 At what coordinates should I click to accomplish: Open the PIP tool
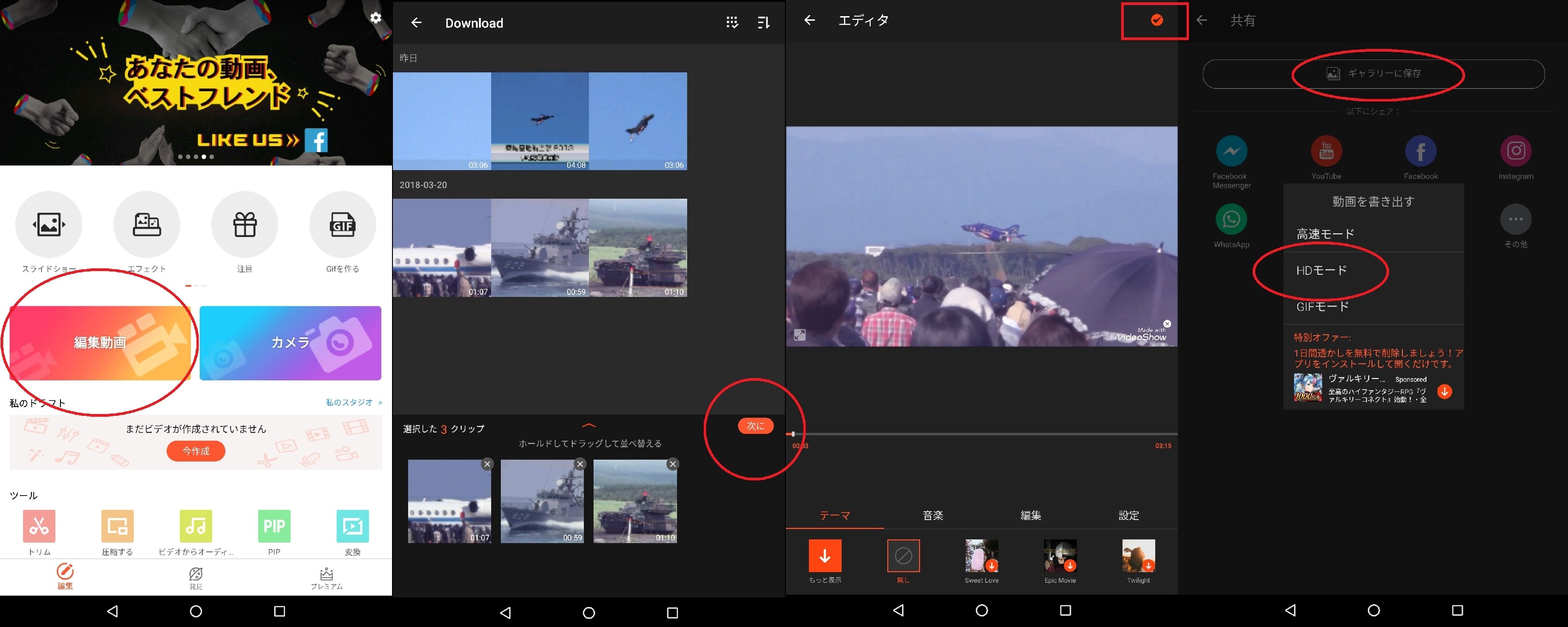click(274, 526)
